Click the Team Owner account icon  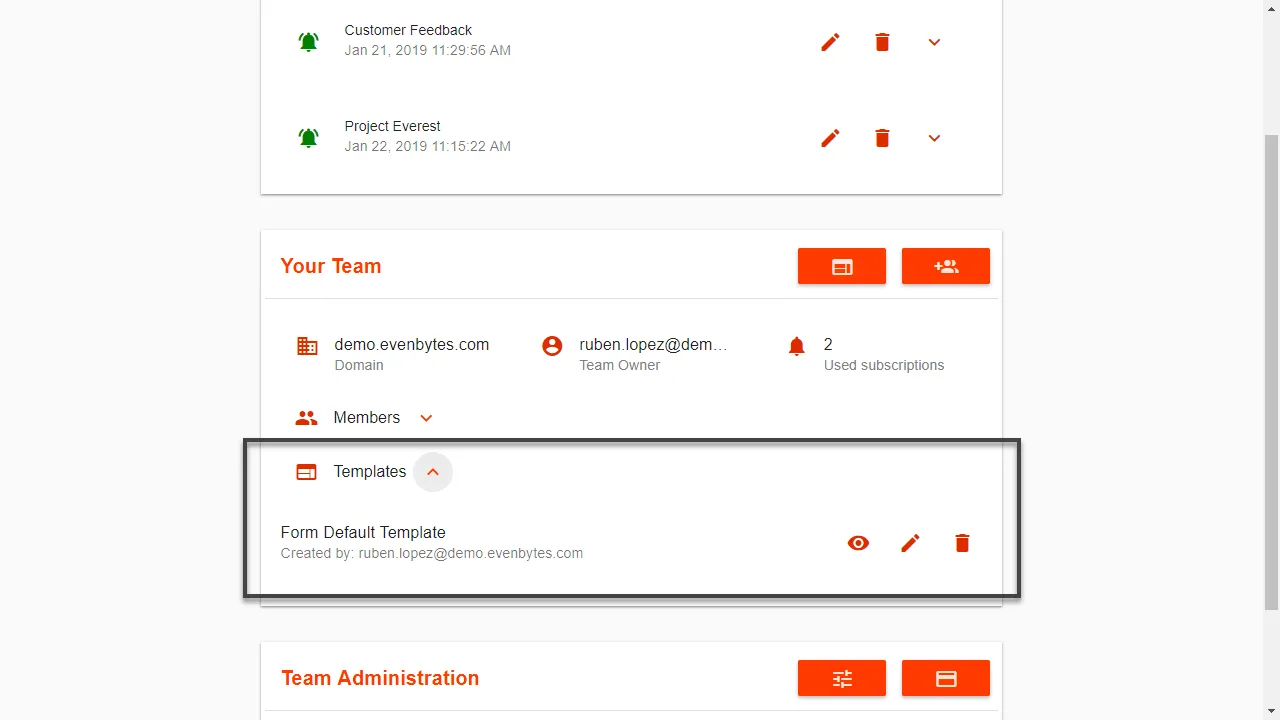552,346
